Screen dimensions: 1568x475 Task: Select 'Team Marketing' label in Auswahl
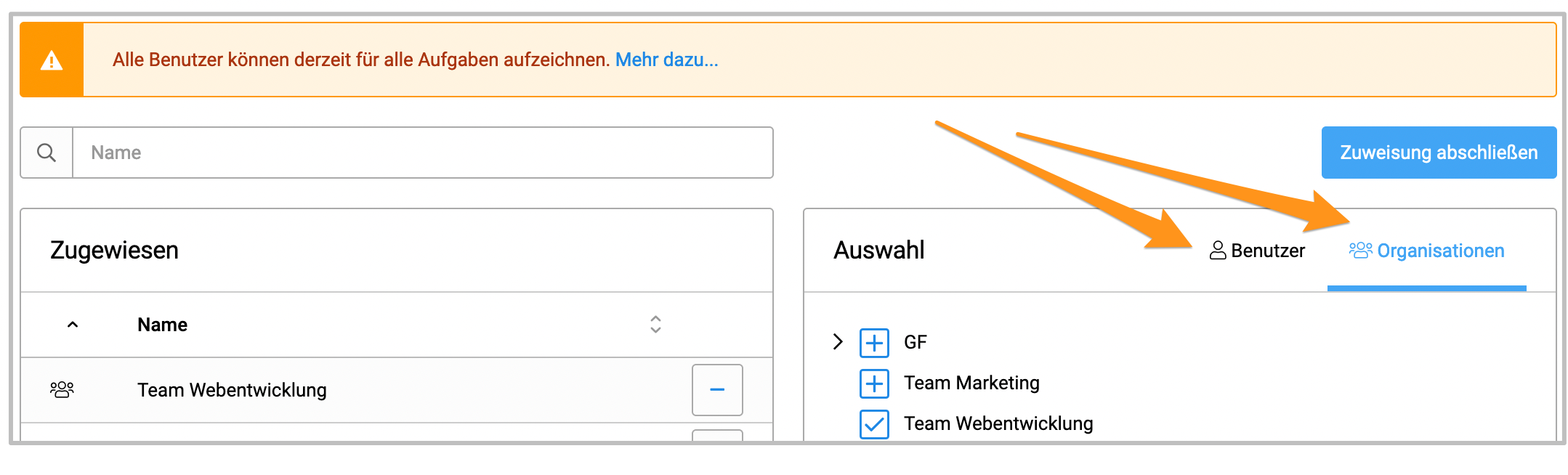pos(971,383)
